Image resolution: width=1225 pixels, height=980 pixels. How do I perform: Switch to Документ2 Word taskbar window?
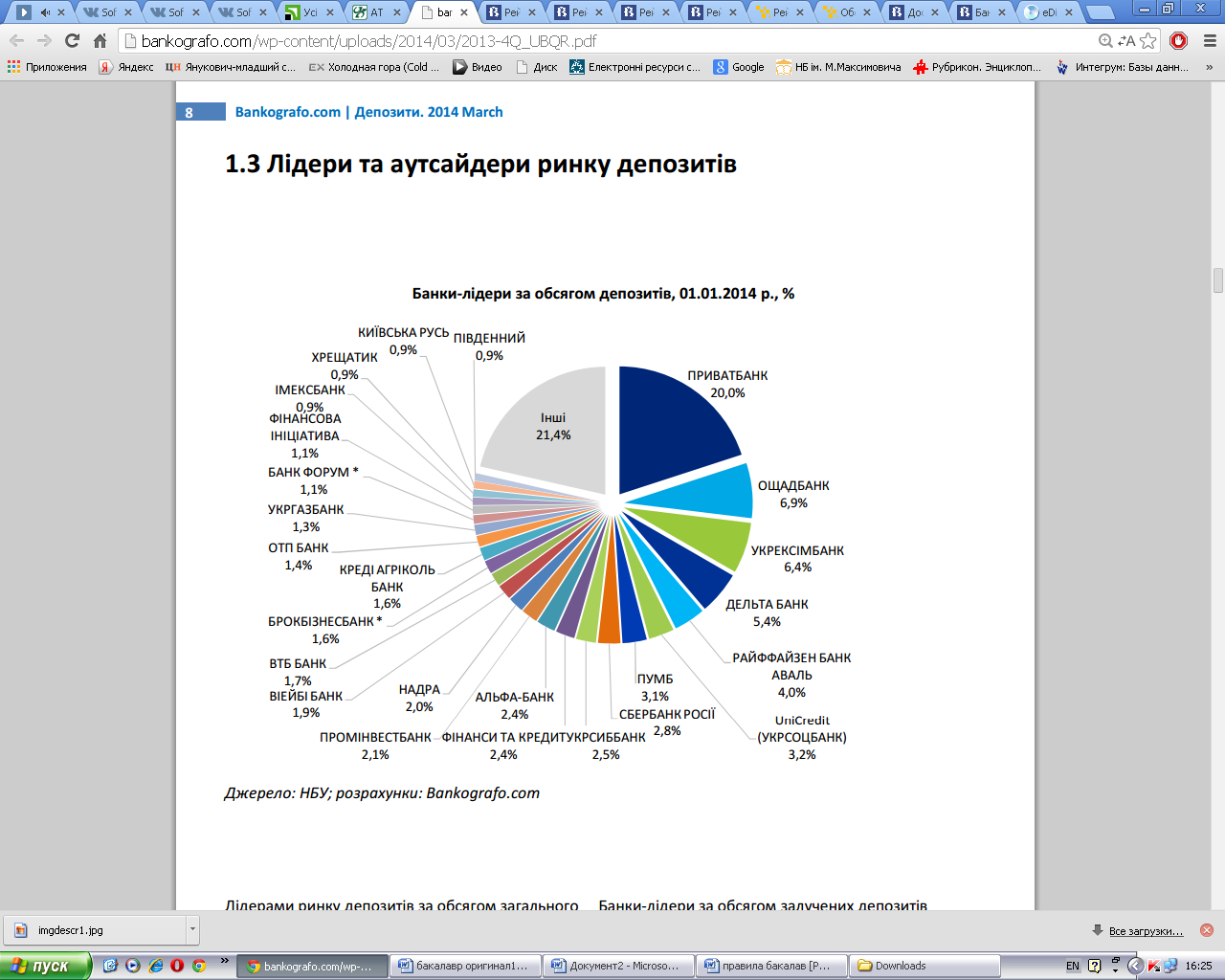point(620,966)
